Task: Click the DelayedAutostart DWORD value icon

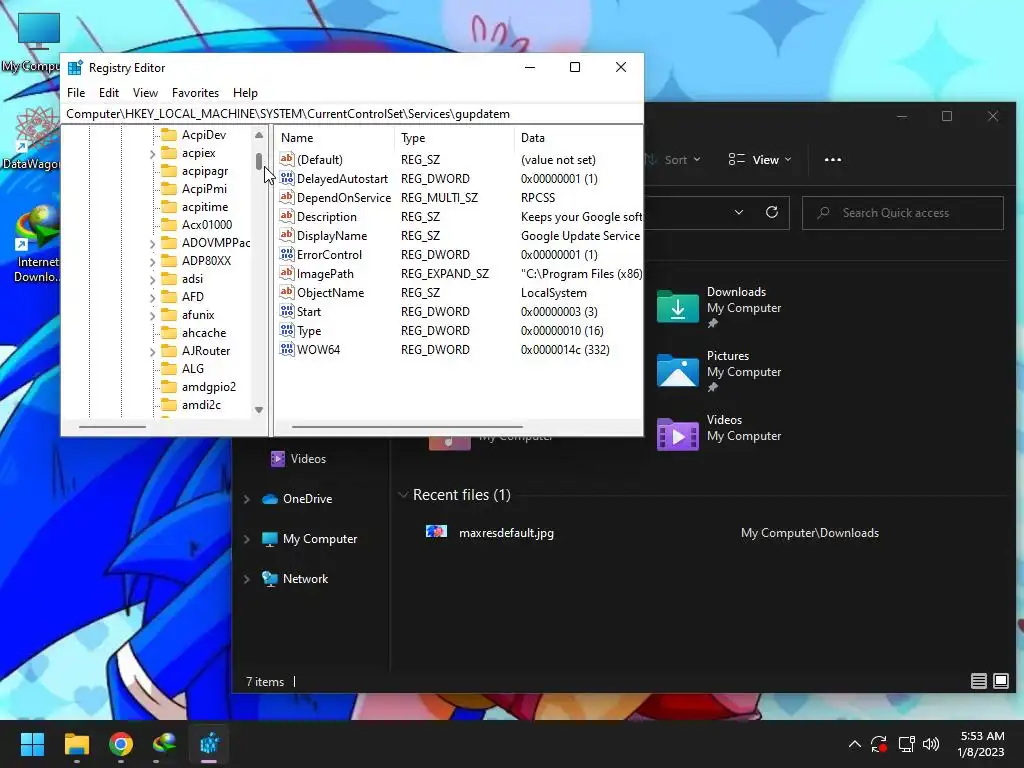Action: point(287,178)
